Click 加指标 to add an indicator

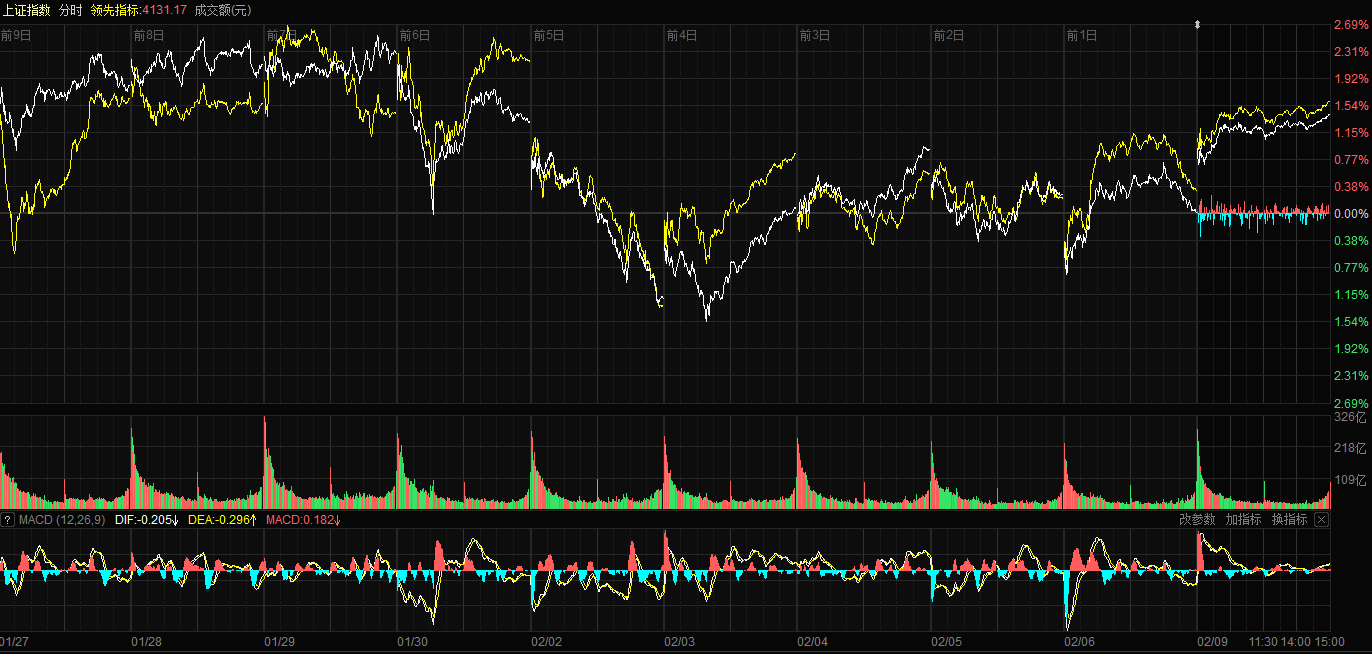[x=1243, y=520]
